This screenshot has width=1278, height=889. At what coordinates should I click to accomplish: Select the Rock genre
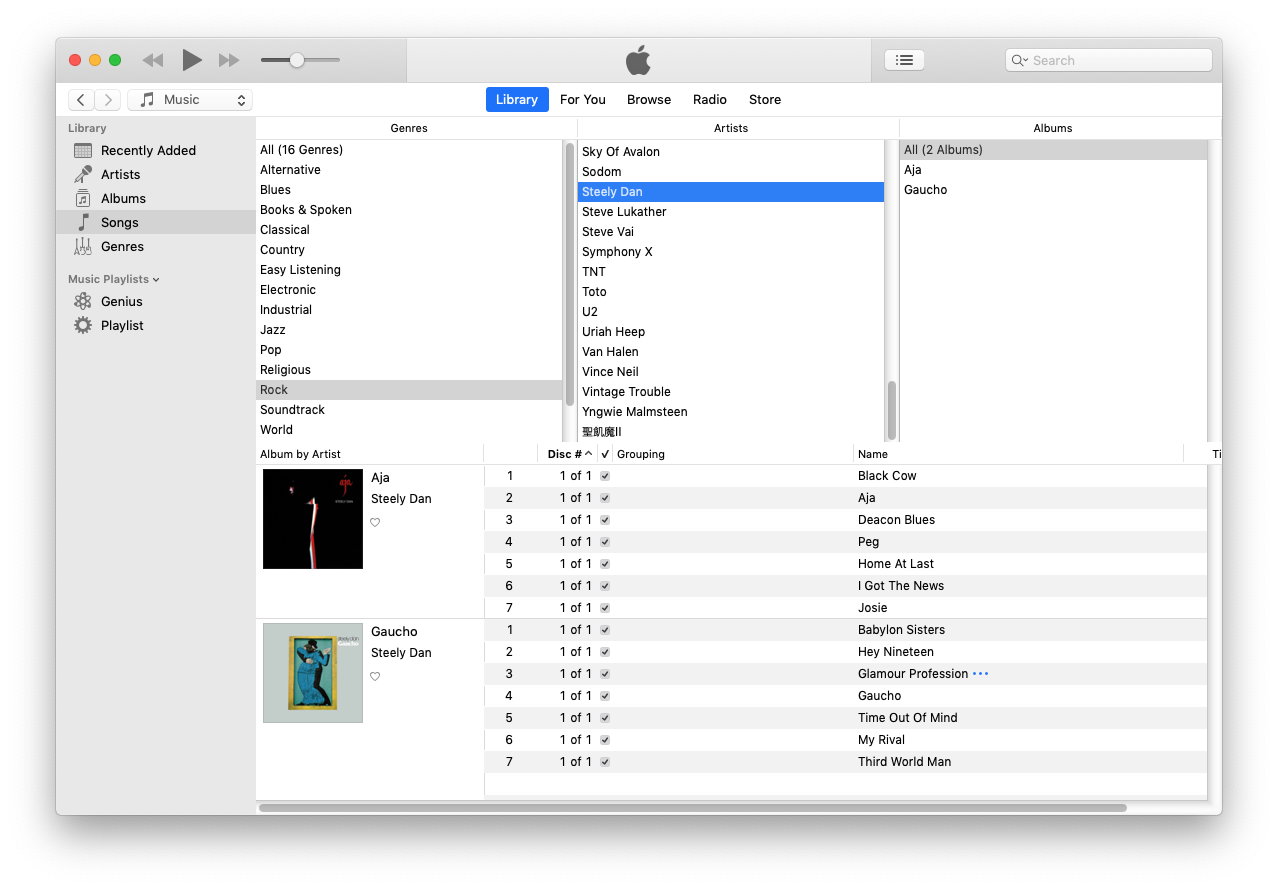point(409,390)
